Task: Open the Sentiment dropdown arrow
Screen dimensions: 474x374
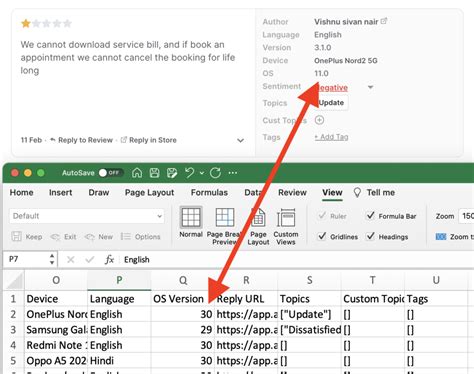Action: (370, 87)
